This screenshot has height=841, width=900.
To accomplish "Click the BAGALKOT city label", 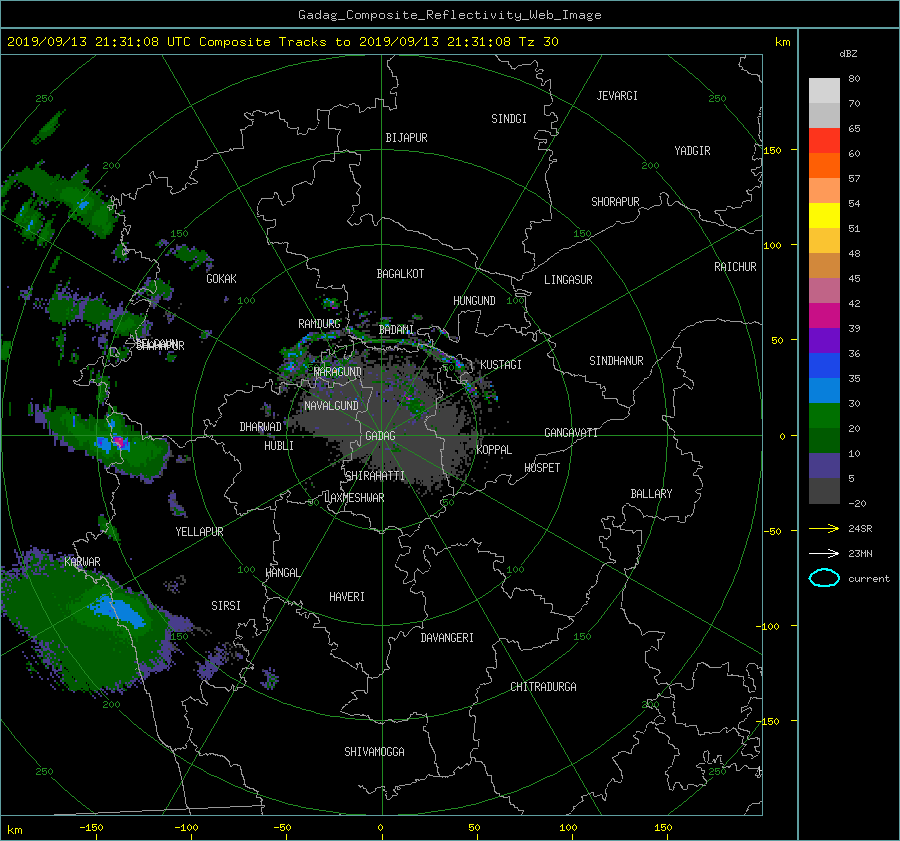I will (400, 274).
